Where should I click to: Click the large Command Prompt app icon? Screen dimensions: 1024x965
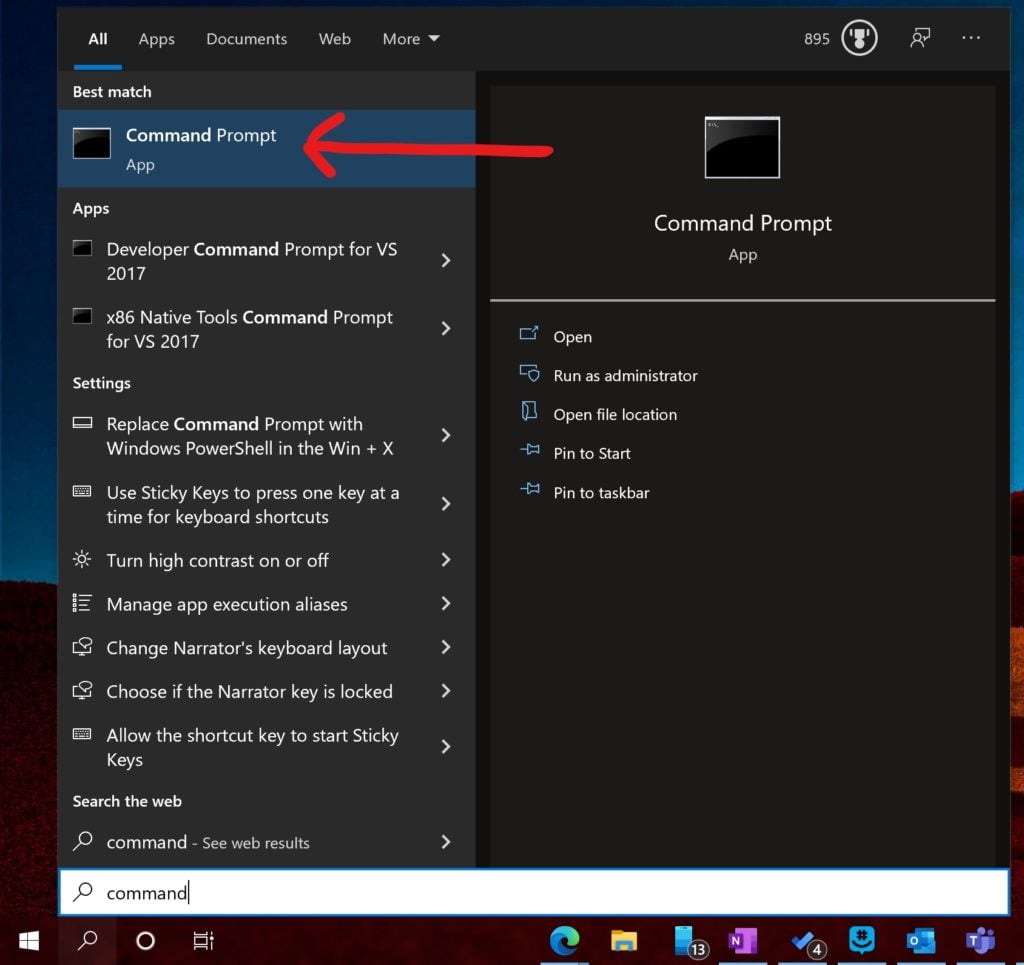tap(742, 147)
